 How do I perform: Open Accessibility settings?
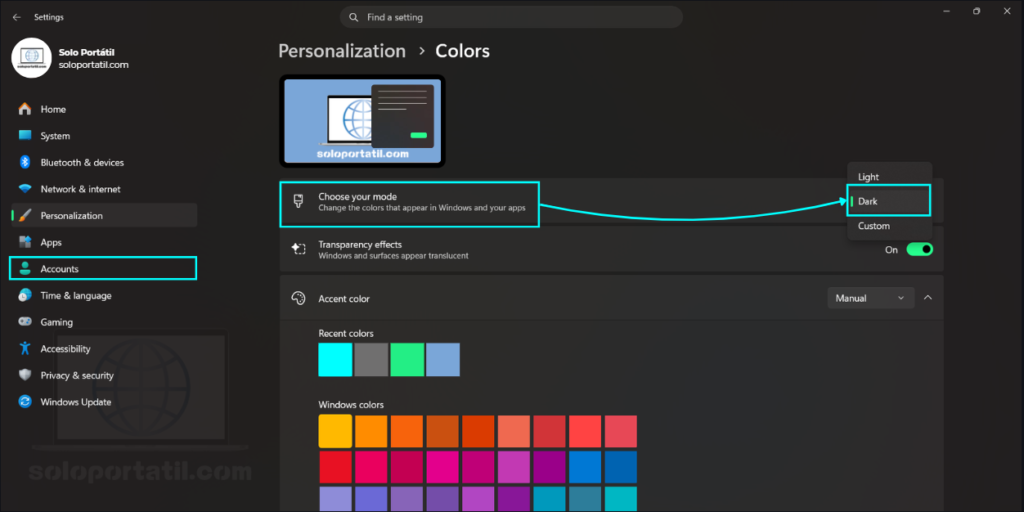click(x=104, y=349)
